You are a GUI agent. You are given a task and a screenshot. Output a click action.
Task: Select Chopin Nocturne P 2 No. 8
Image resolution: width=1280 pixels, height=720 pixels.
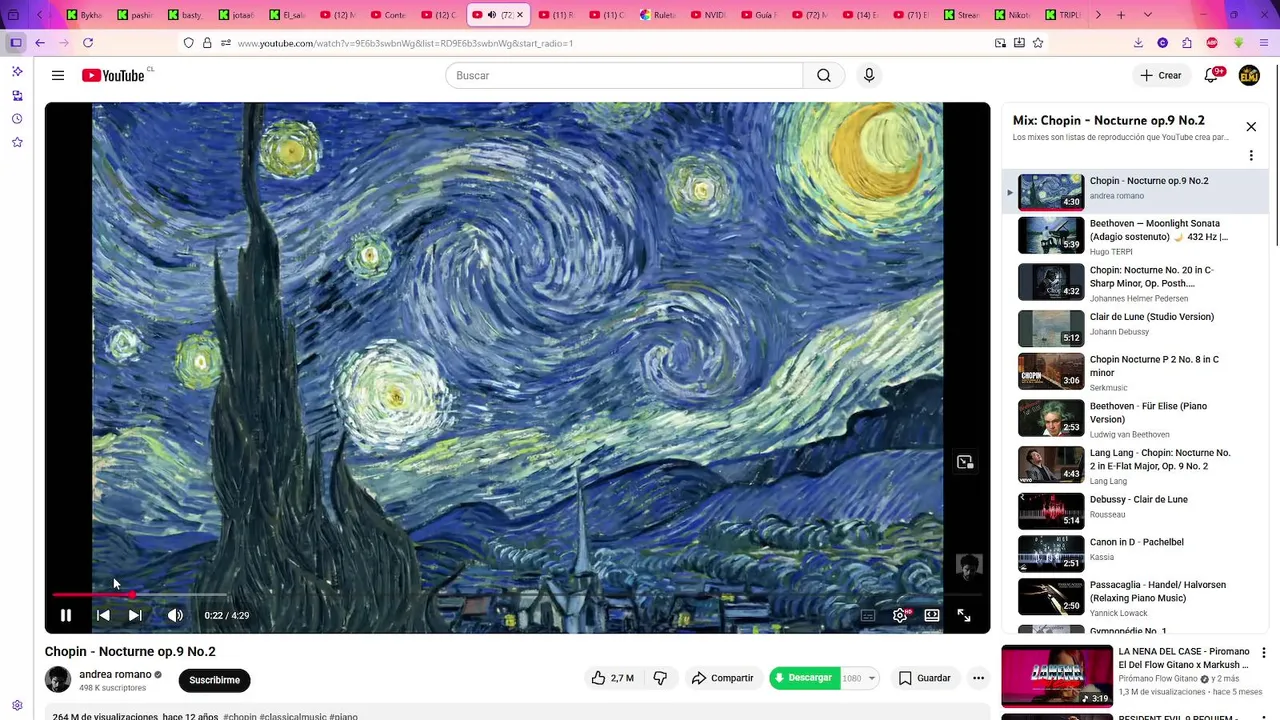click(x=1135, y=372)
